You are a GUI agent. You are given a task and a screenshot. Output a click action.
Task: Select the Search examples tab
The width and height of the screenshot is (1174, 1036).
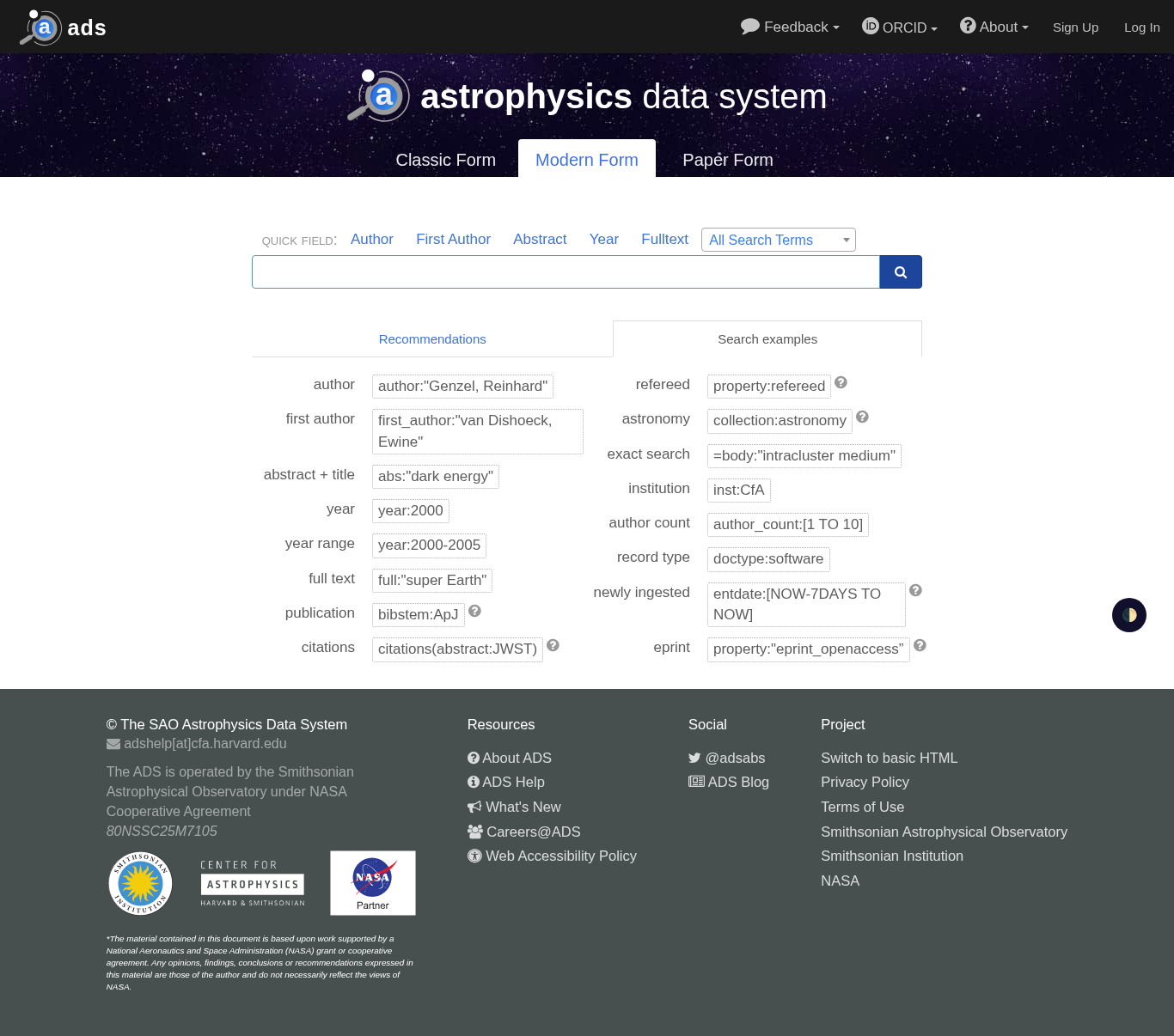pos(767,339)
